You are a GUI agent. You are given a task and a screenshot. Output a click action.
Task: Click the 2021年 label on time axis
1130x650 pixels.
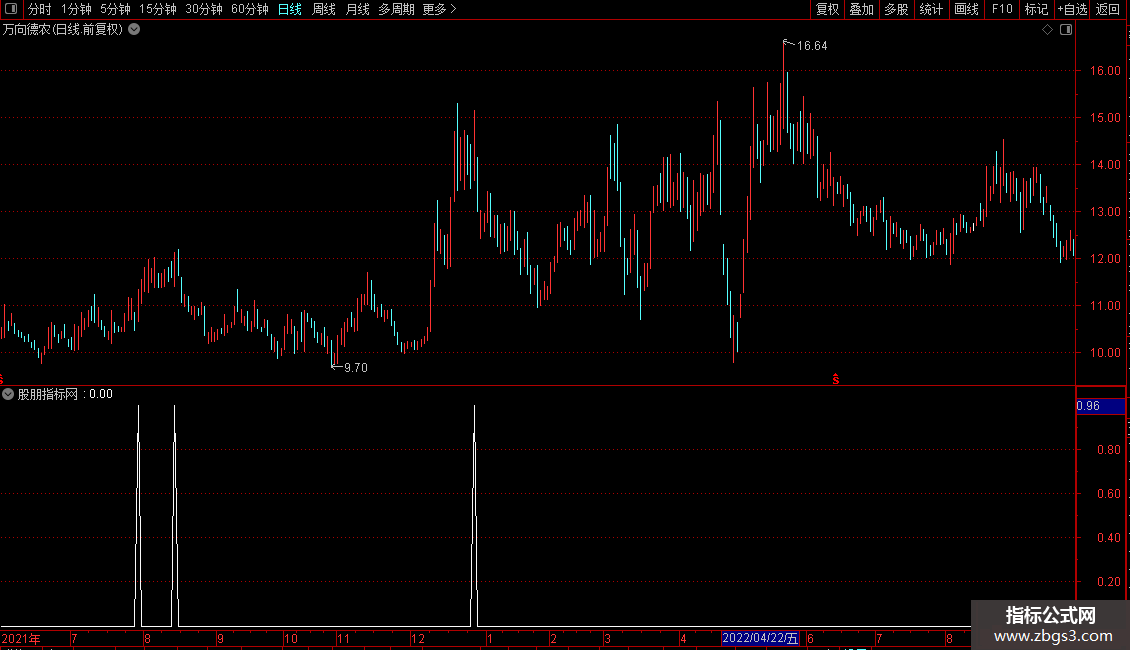(x=21, y=639)
